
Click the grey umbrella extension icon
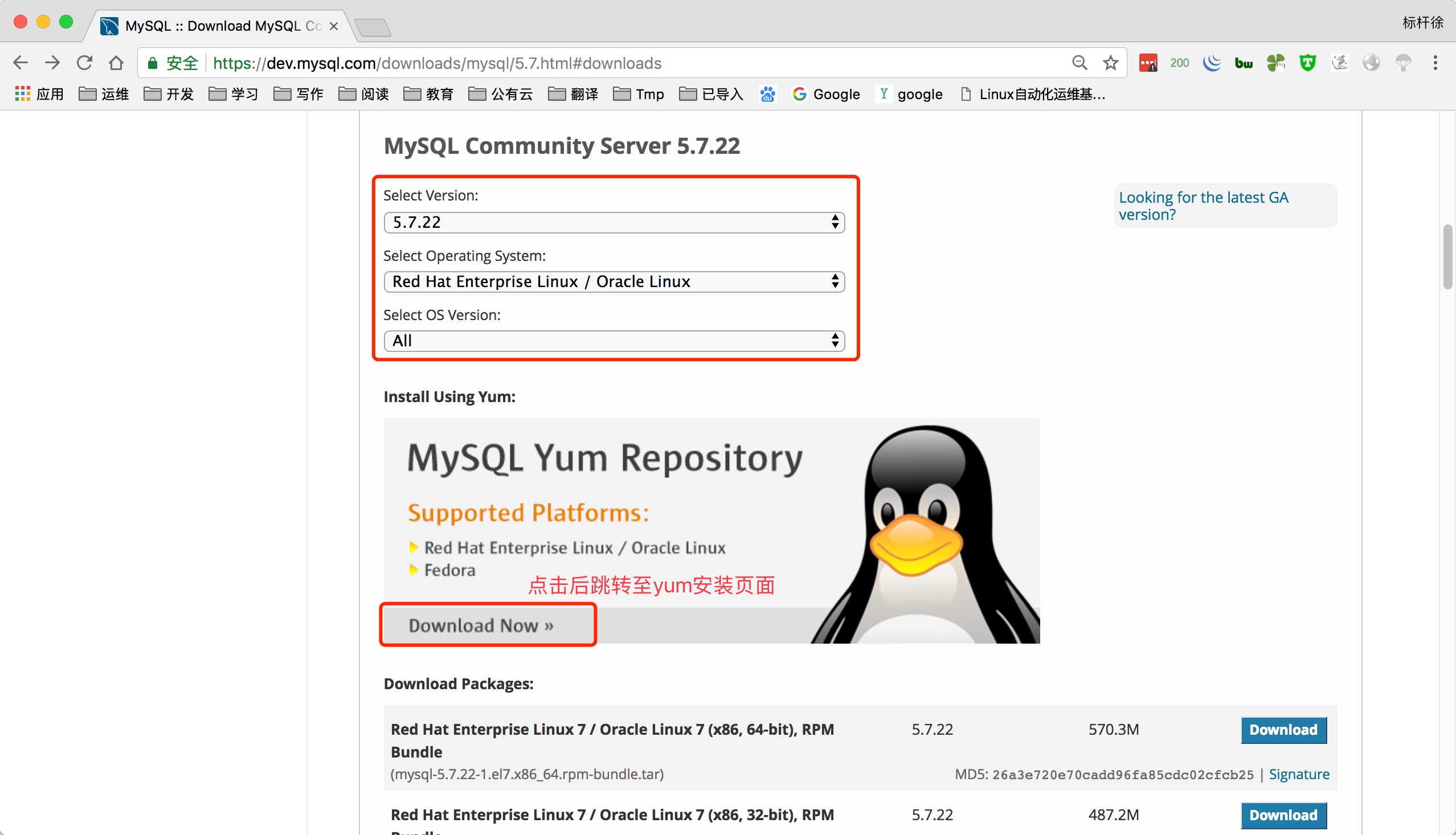(x=1403, y=63)
